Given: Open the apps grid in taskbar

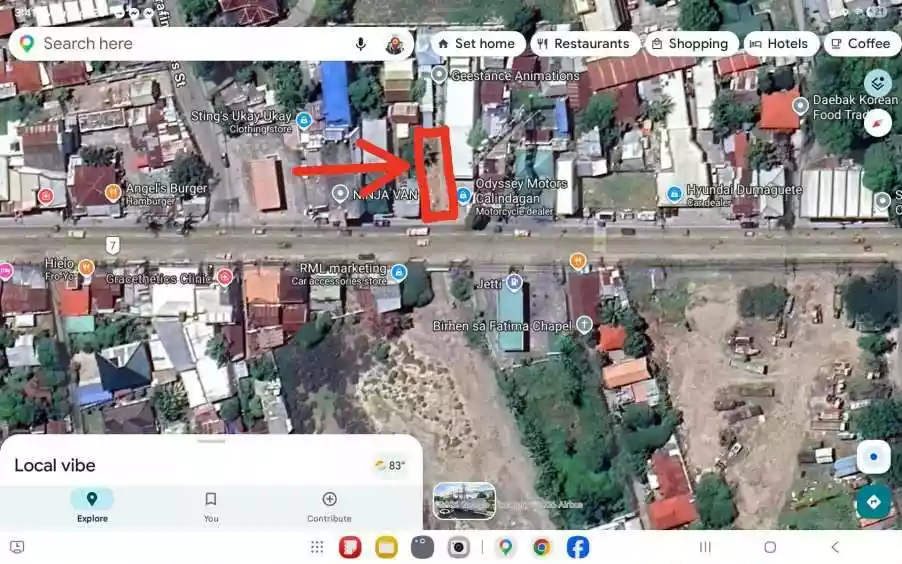Looking at the screenshot, I should [317, 547].
